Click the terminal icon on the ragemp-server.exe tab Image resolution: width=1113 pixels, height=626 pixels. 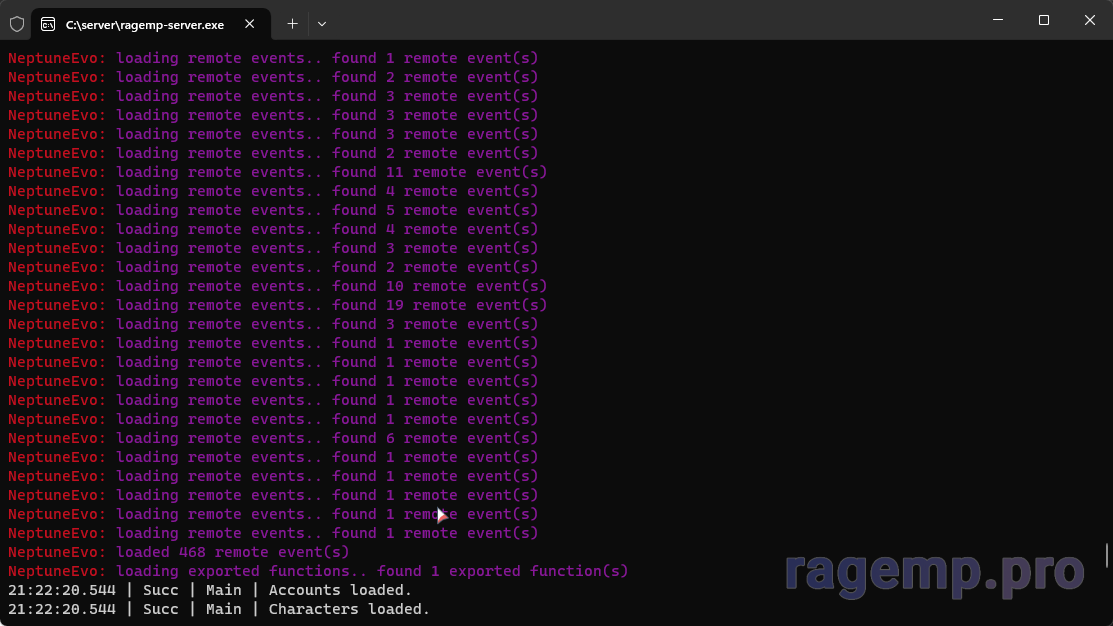(48, 23)
